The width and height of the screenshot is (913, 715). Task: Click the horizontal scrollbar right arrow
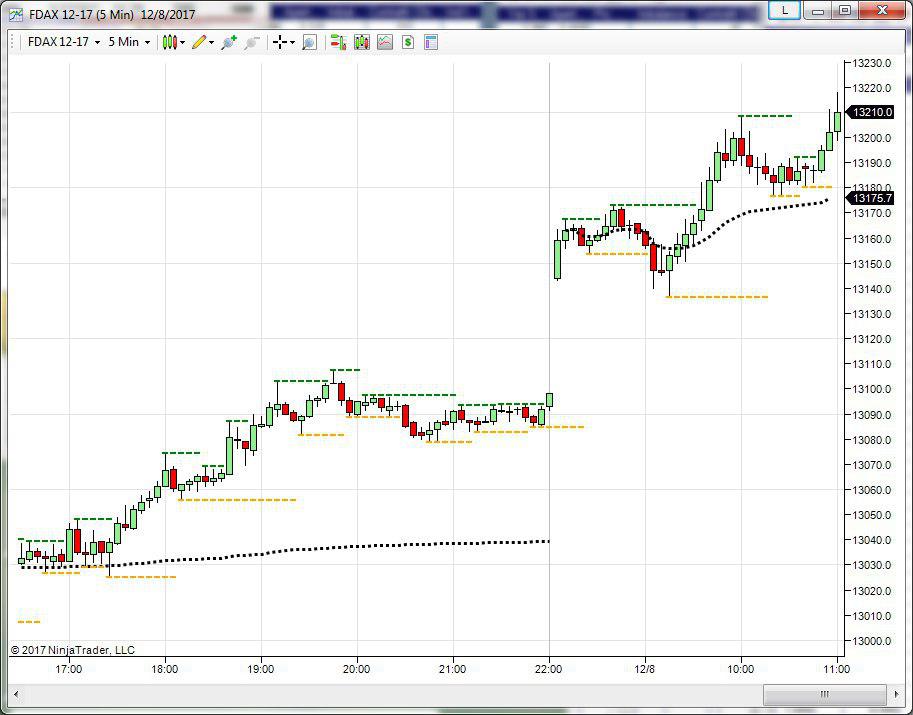896,694
